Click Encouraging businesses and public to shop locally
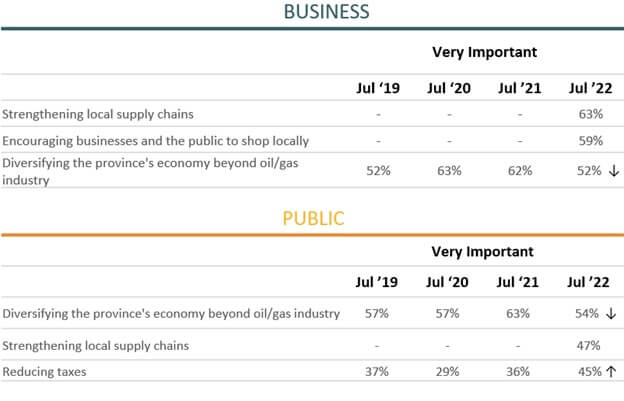Image resolution: width=624 pixels, height=401 pixels. [x=156, y=141]
